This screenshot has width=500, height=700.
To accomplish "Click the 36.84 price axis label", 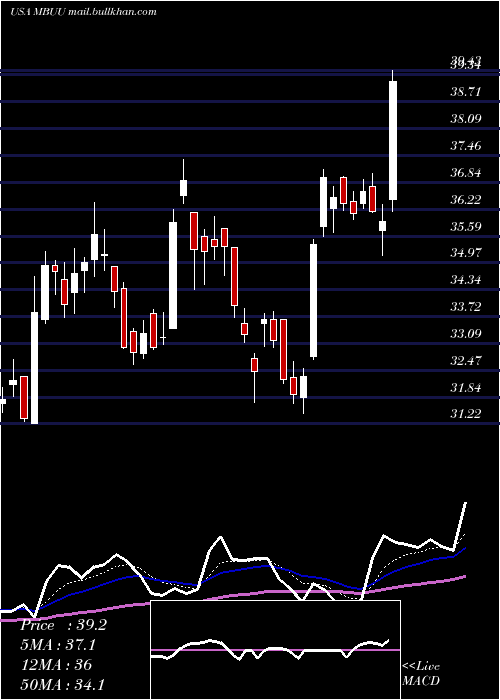I will (466, 173).
